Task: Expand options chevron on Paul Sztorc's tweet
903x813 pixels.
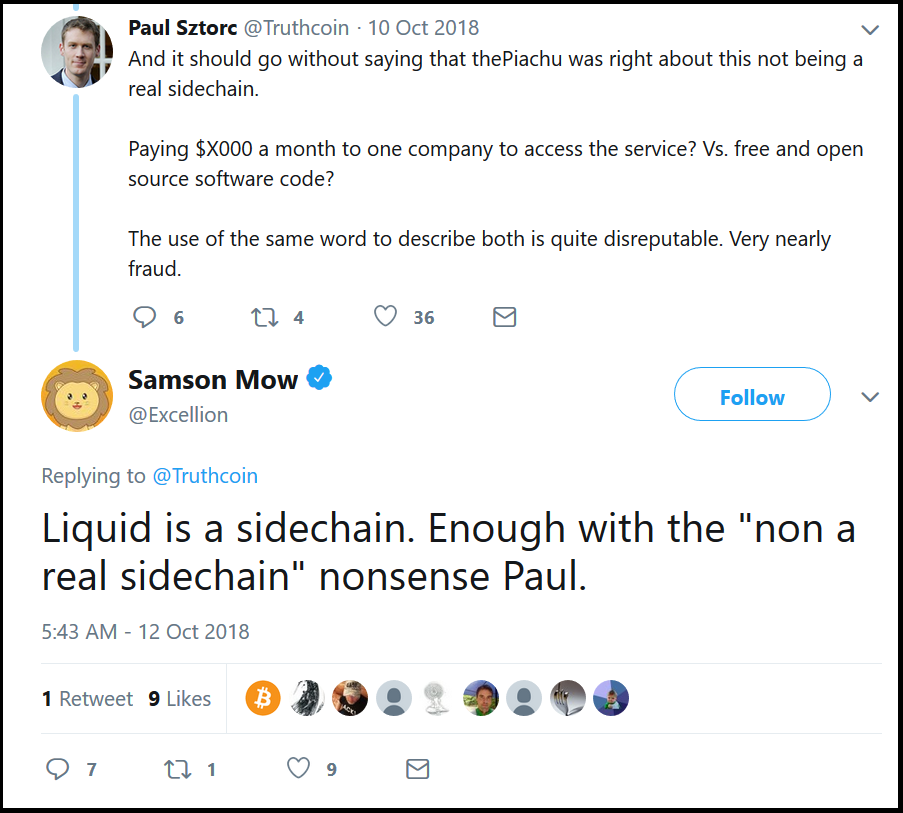Action: tap(870, 30)
